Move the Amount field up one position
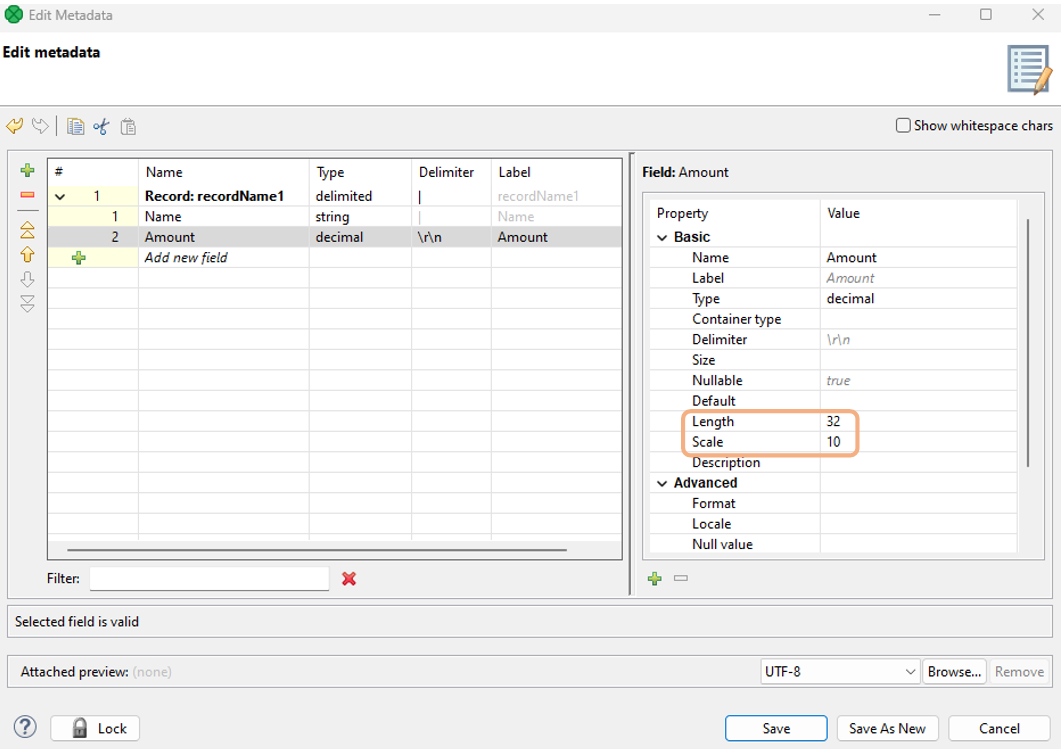The image size is (1063, 749). coord(28,255)
